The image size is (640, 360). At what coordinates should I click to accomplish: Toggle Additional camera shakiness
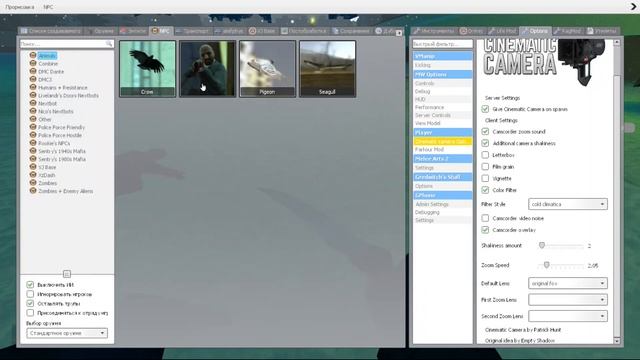click(x=485, y=143)
